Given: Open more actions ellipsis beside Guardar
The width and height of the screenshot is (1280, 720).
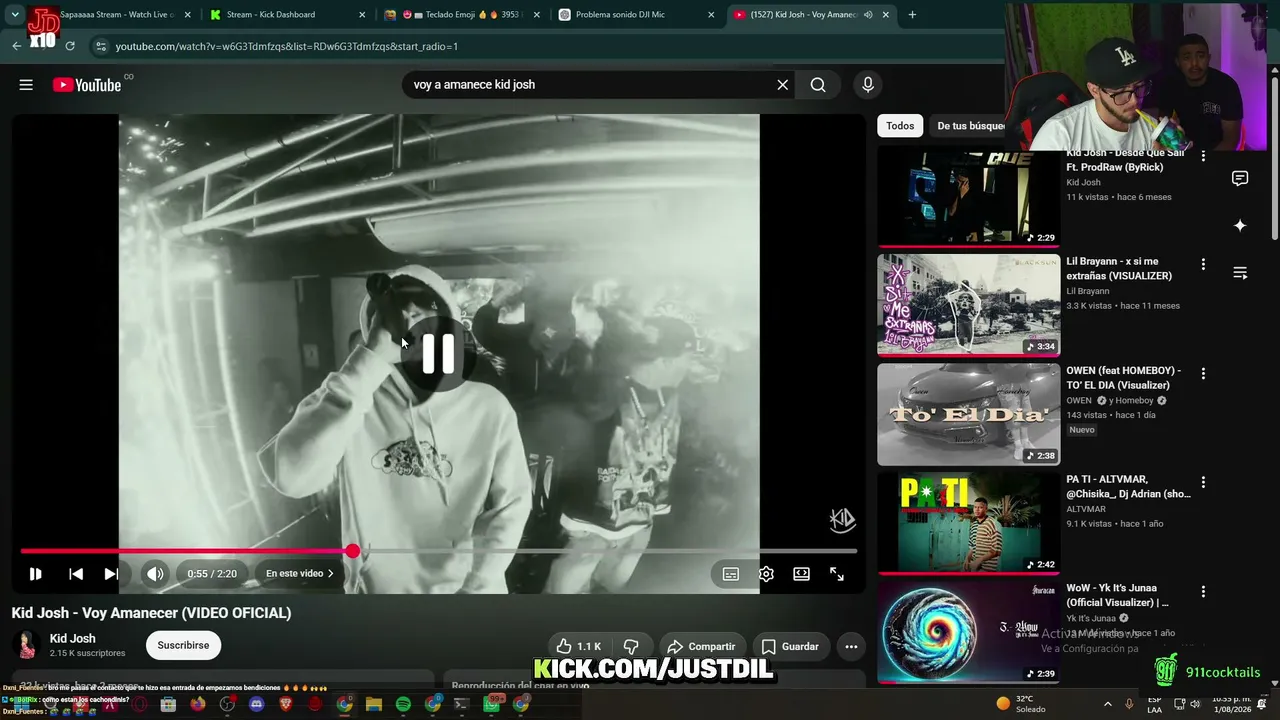Looking at the screenshot, I should click(x=851, y=647).
